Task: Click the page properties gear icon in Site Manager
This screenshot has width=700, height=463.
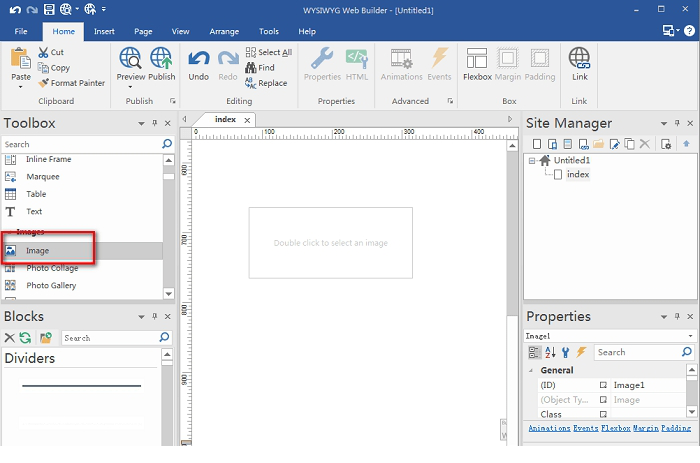Action: [x=666, y=144]
